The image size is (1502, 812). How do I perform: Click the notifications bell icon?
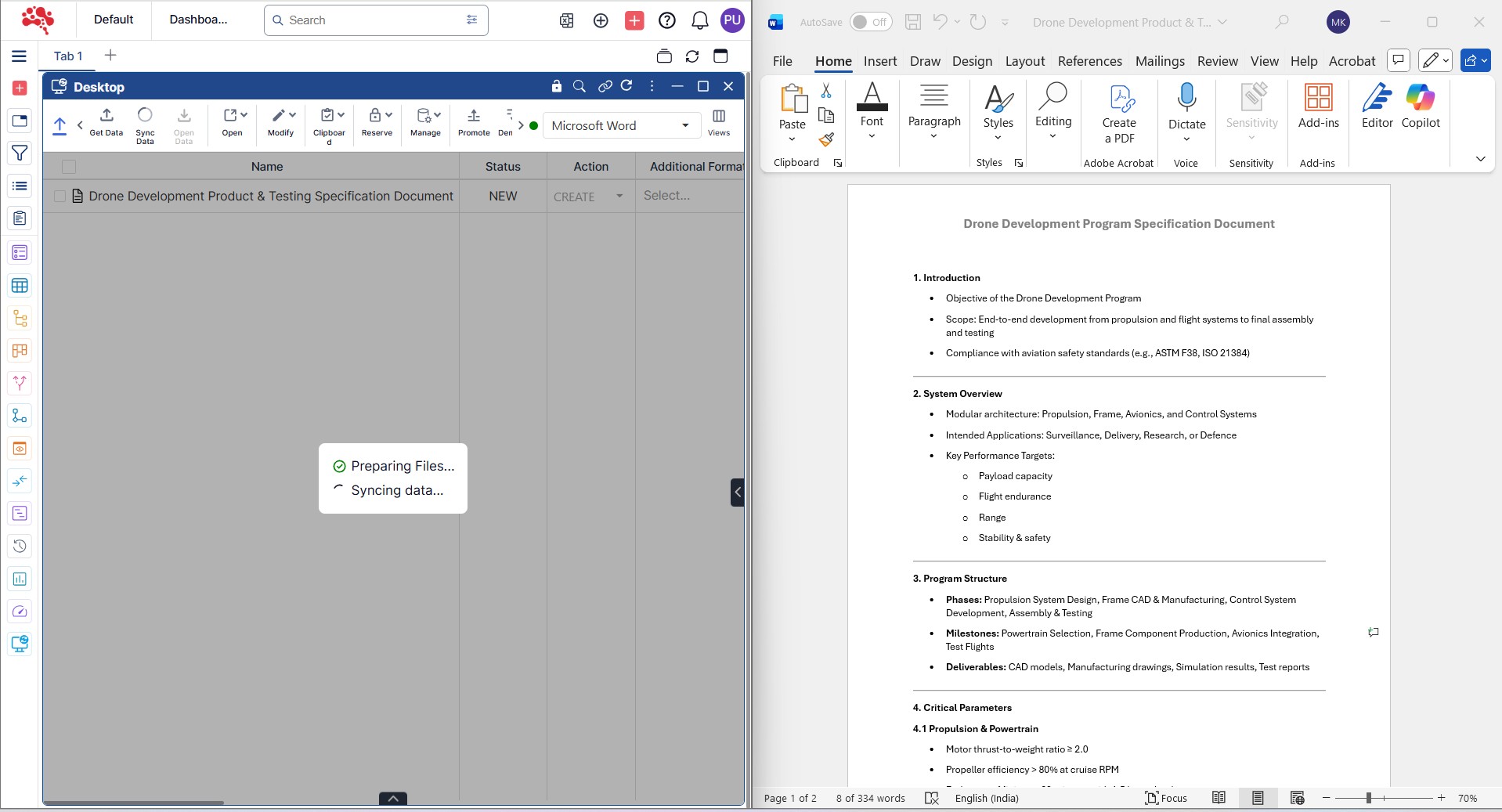[x=699, y=20]
